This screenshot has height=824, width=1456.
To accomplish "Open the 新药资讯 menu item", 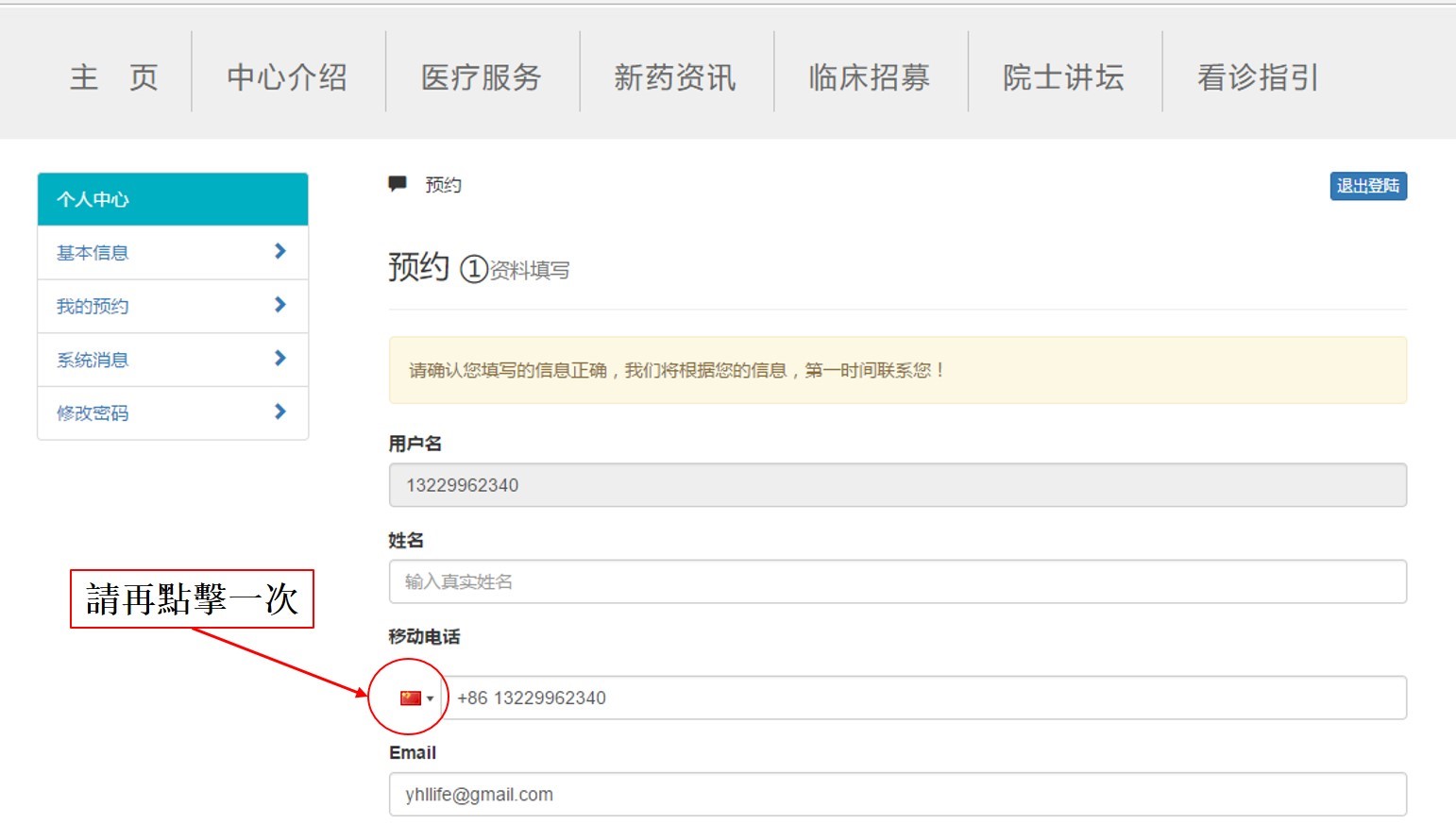I will coord(675,77).
